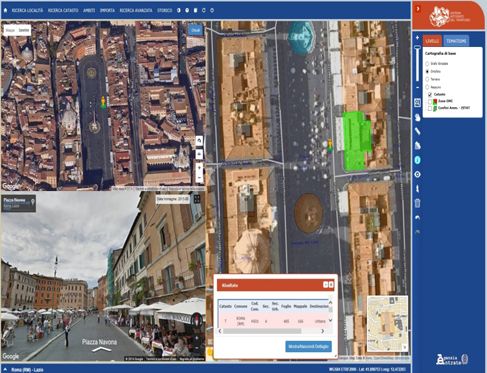Click the document icon in top bar
The width and height of the screenshot is (487, 373).
[x=195, y=10]
